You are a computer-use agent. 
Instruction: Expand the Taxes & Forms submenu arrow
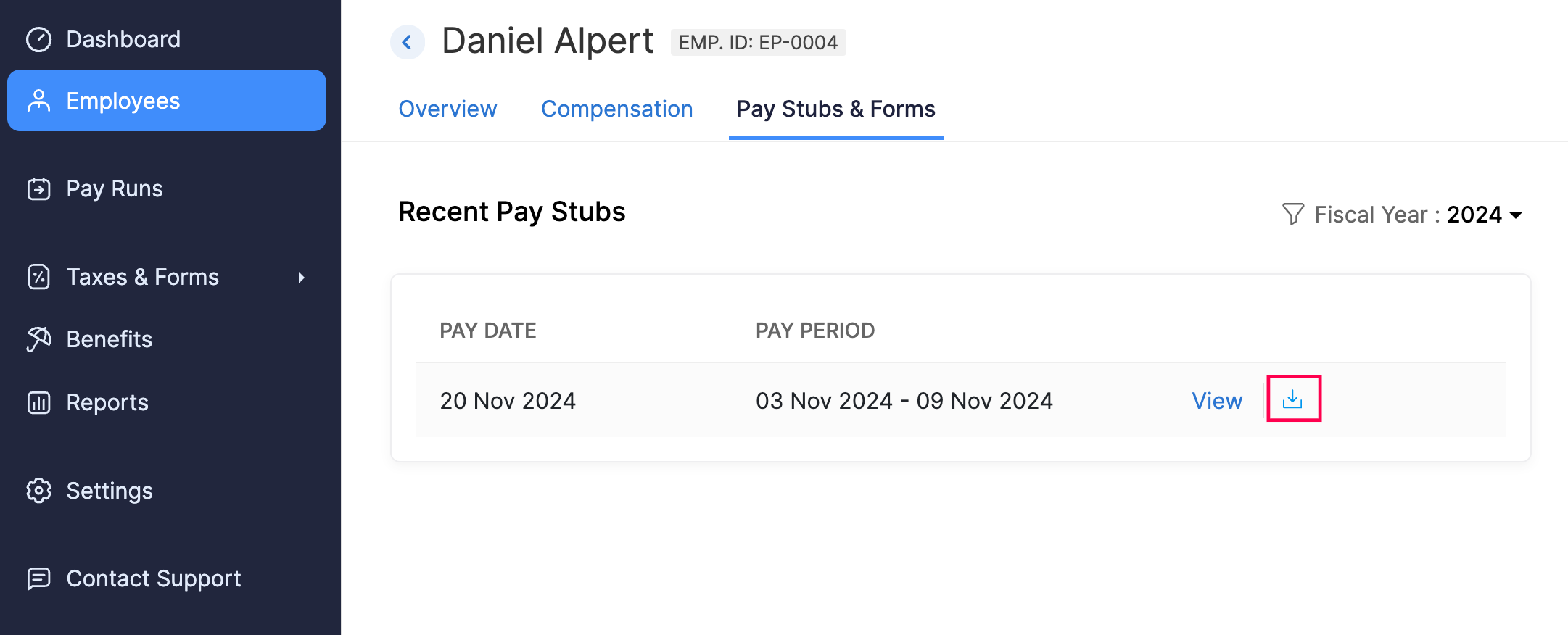pos(301,277)
